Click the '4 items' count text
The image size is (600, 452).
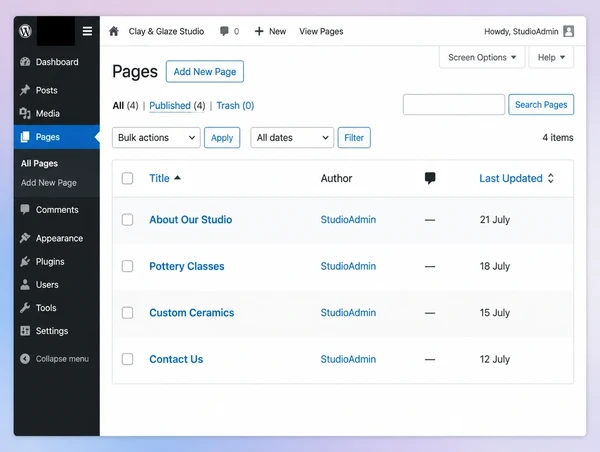(x=558, y=137)
